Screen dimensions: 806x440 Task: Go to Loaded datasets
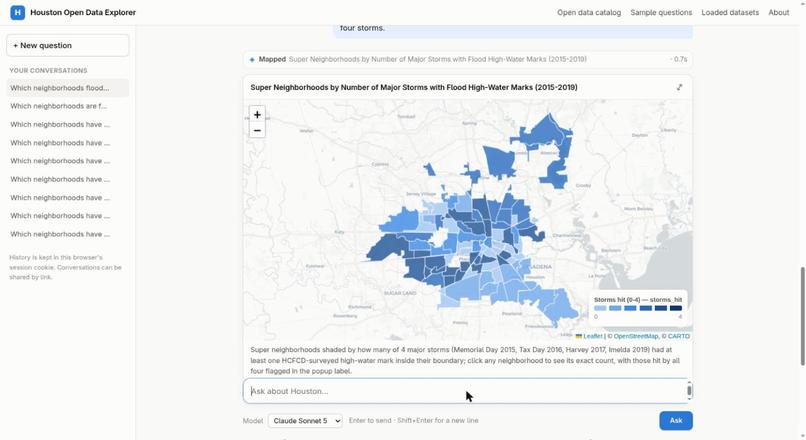pyautogui.click(x=730, y=12)
